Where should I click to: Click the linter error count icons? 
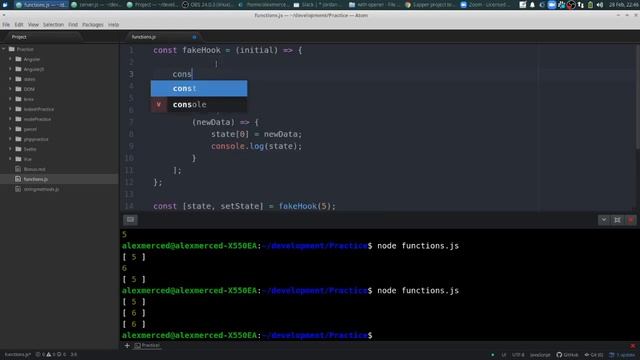click(51, 355)
